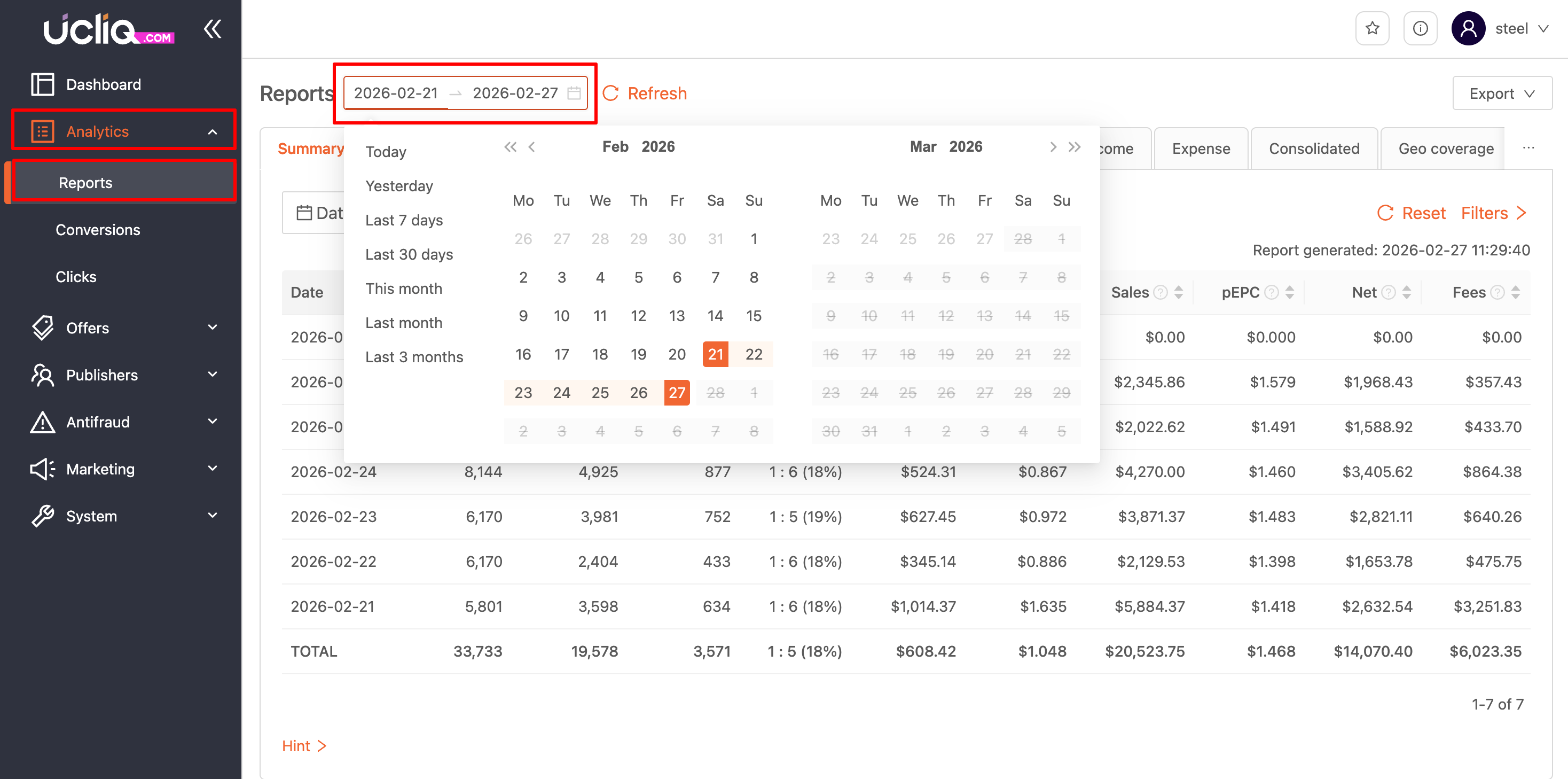1568x779 pixels.
Task: Click the favorites star icon
Action: click(x=1372, y=29)
